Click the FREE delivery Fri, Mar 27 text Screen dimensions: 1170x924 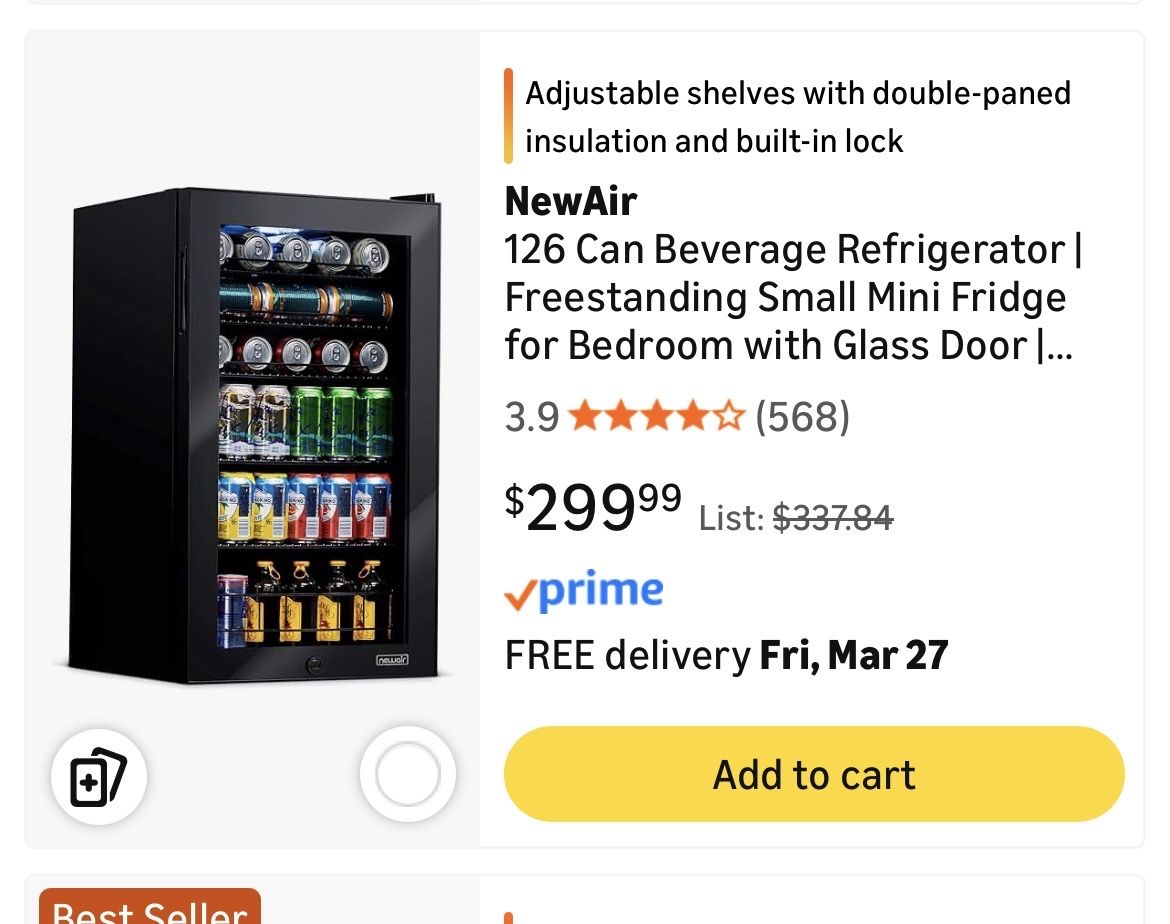(x=726, y=655)
